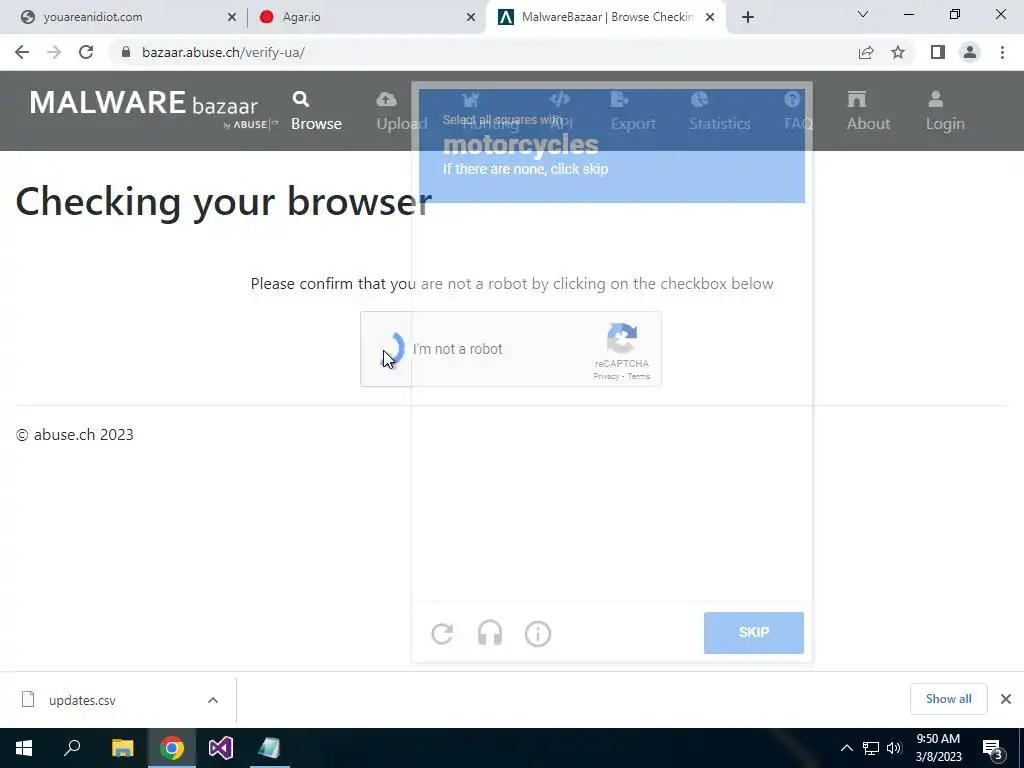
Task: Open Visual Studio from taskbar
Action: click(221, 748)
